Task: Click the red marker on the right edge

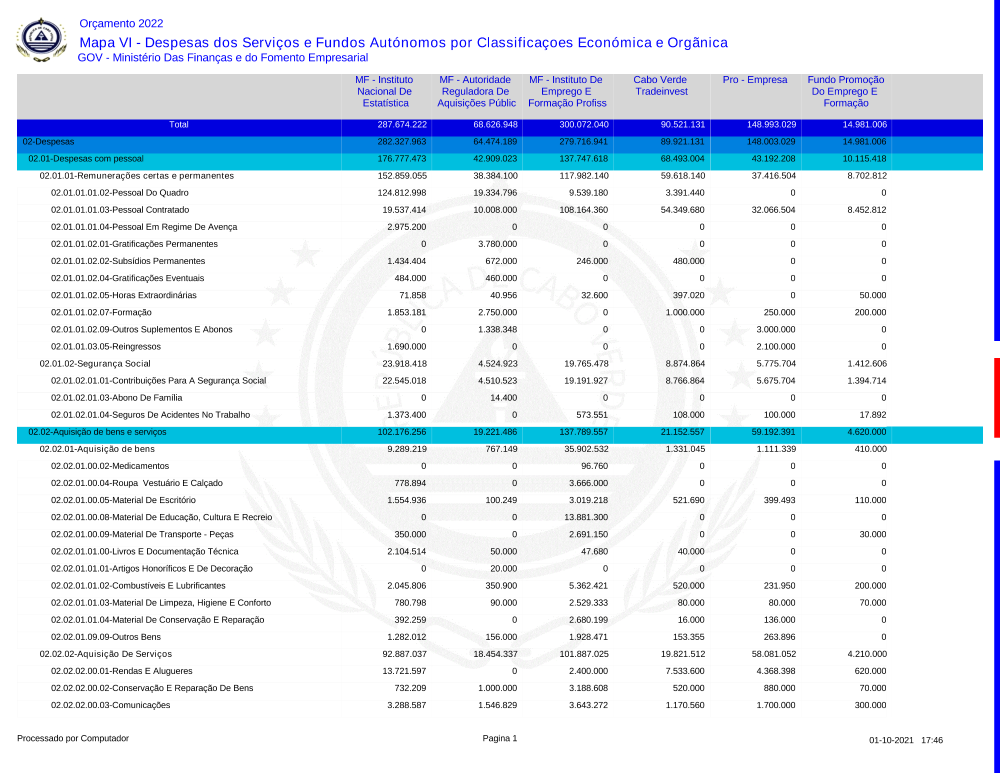Action: (x=996, y=383)
